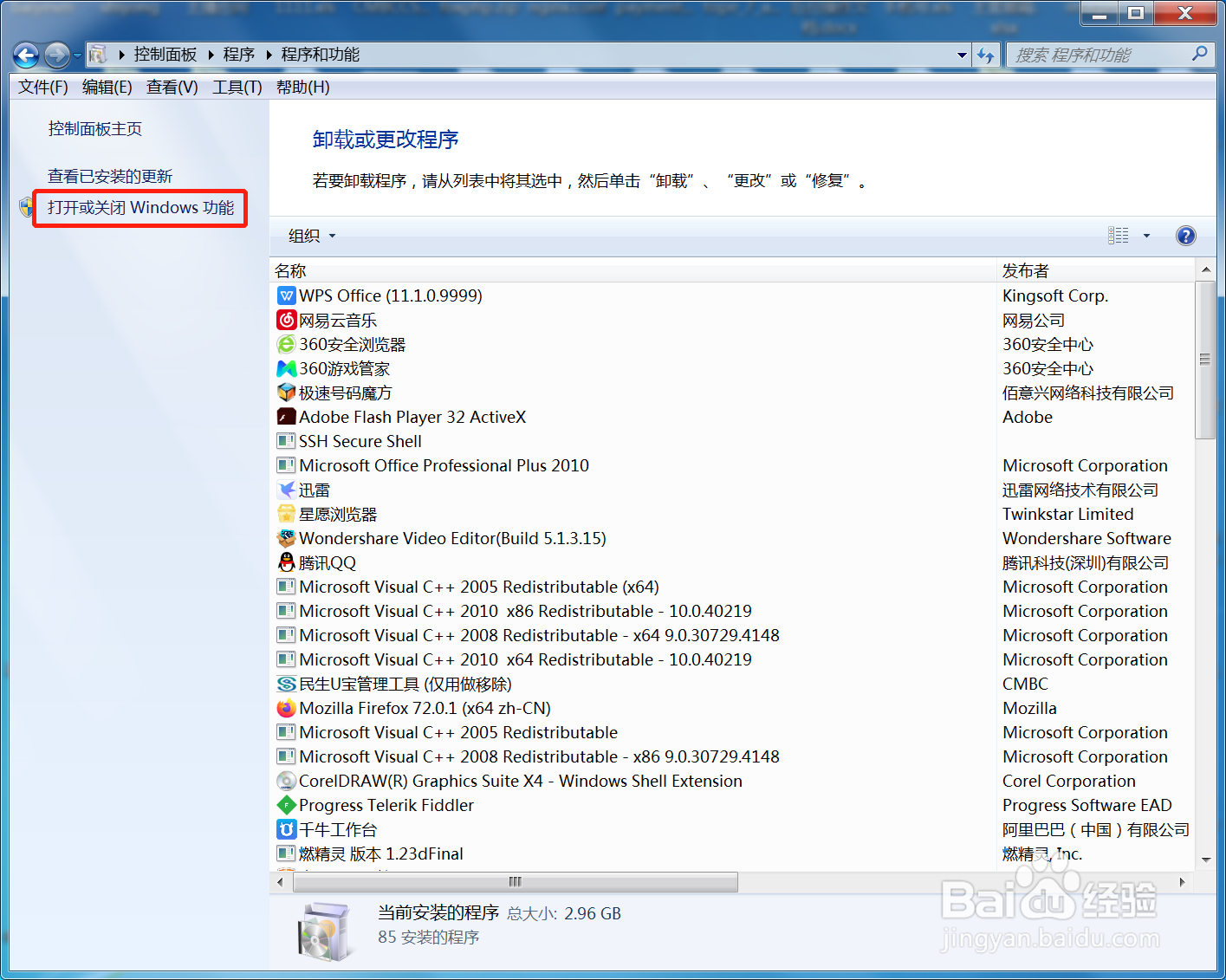Click the 千牛工作台 icon
The height and width of the screenshot is (980, 1226).
[x=286, y=829]
